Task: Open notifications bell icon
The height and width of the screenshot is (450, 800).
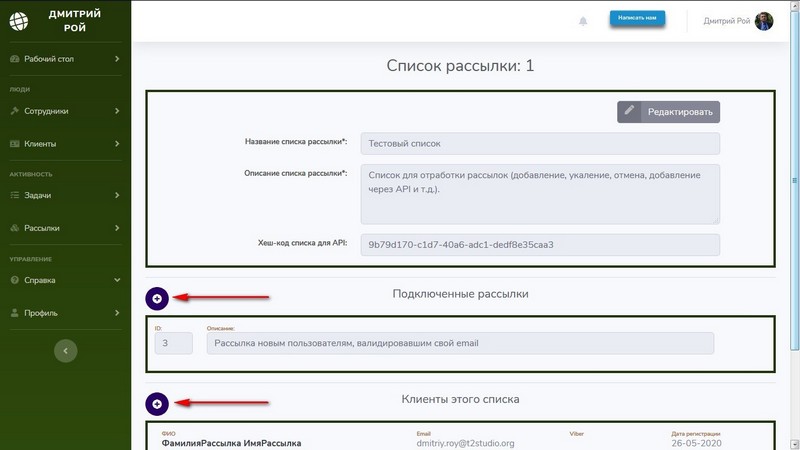Action: [x=583, y=21]
